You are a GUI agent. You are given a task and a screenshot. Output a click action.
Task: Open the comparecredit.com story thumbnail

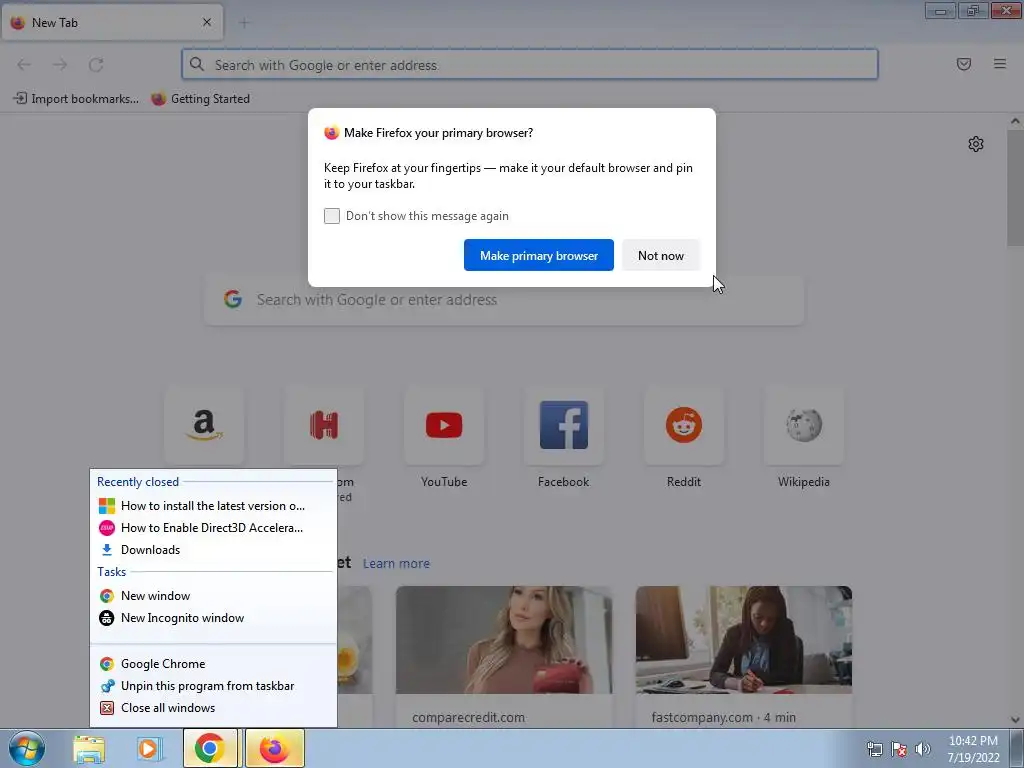[504, 640]
